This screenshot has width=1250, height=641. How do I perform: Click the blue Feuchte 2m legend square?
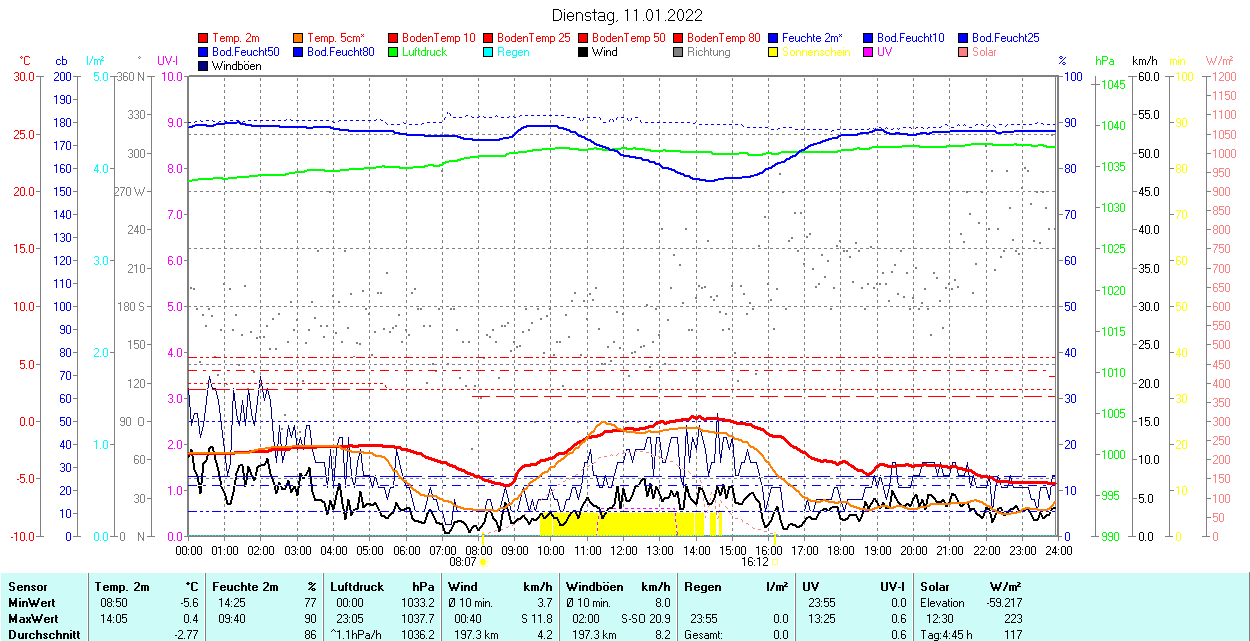click(773, 38)
